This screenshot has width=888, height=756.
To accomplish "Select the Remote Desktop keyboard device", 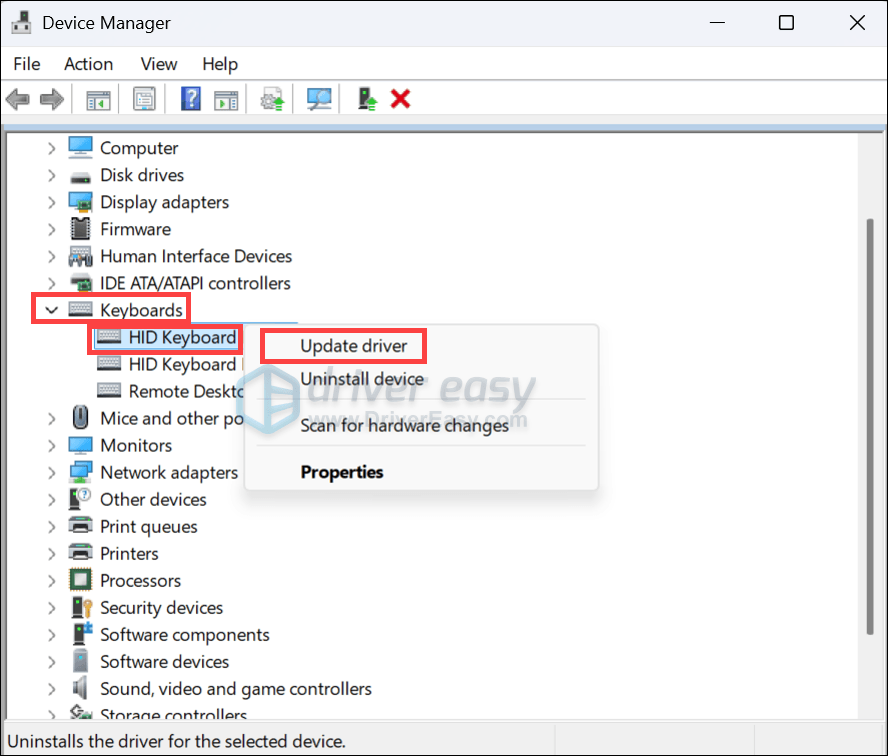I will click(171, 391).
